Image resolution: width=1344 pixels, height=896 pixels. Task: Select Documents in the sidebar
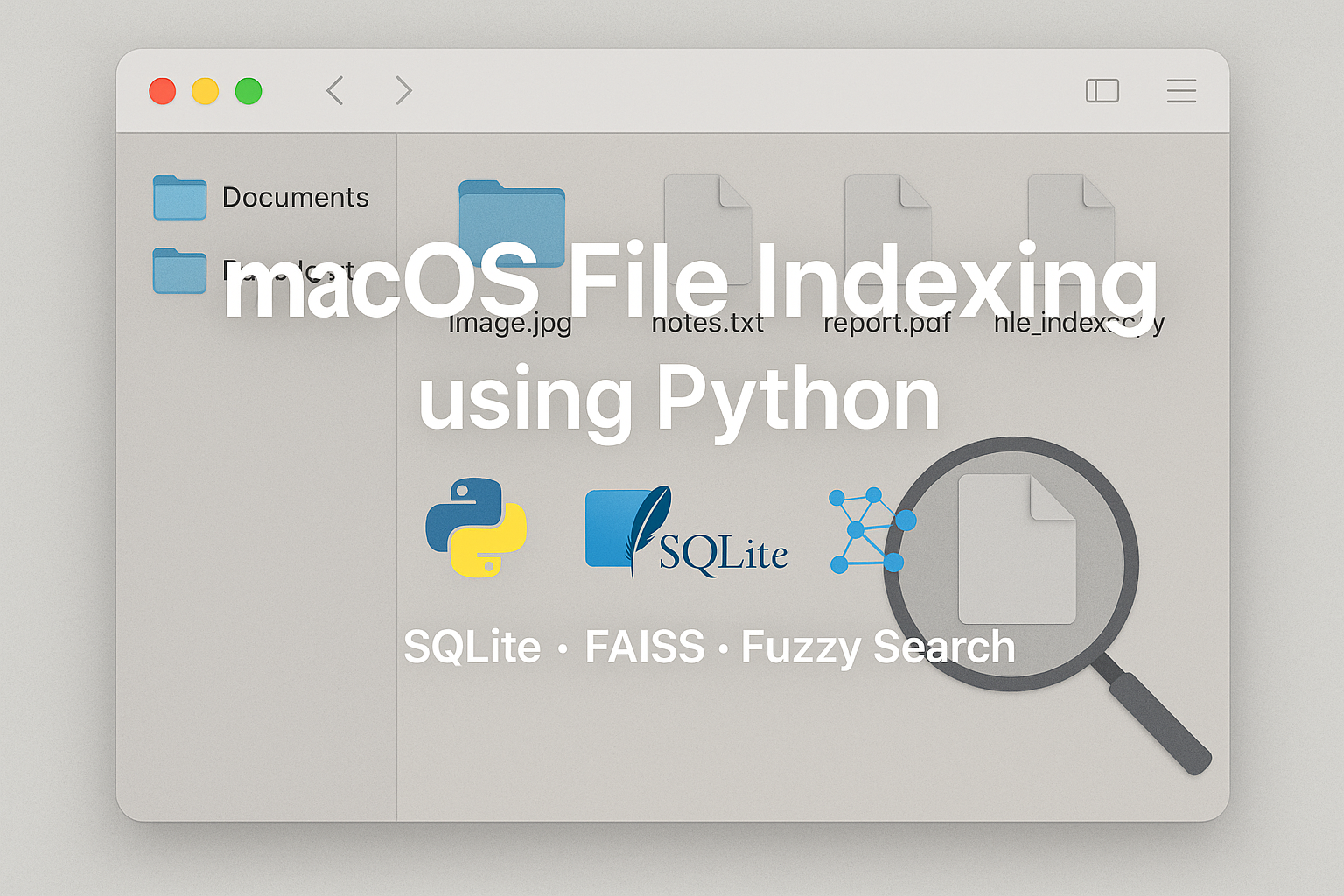click(x=296, y=197)
